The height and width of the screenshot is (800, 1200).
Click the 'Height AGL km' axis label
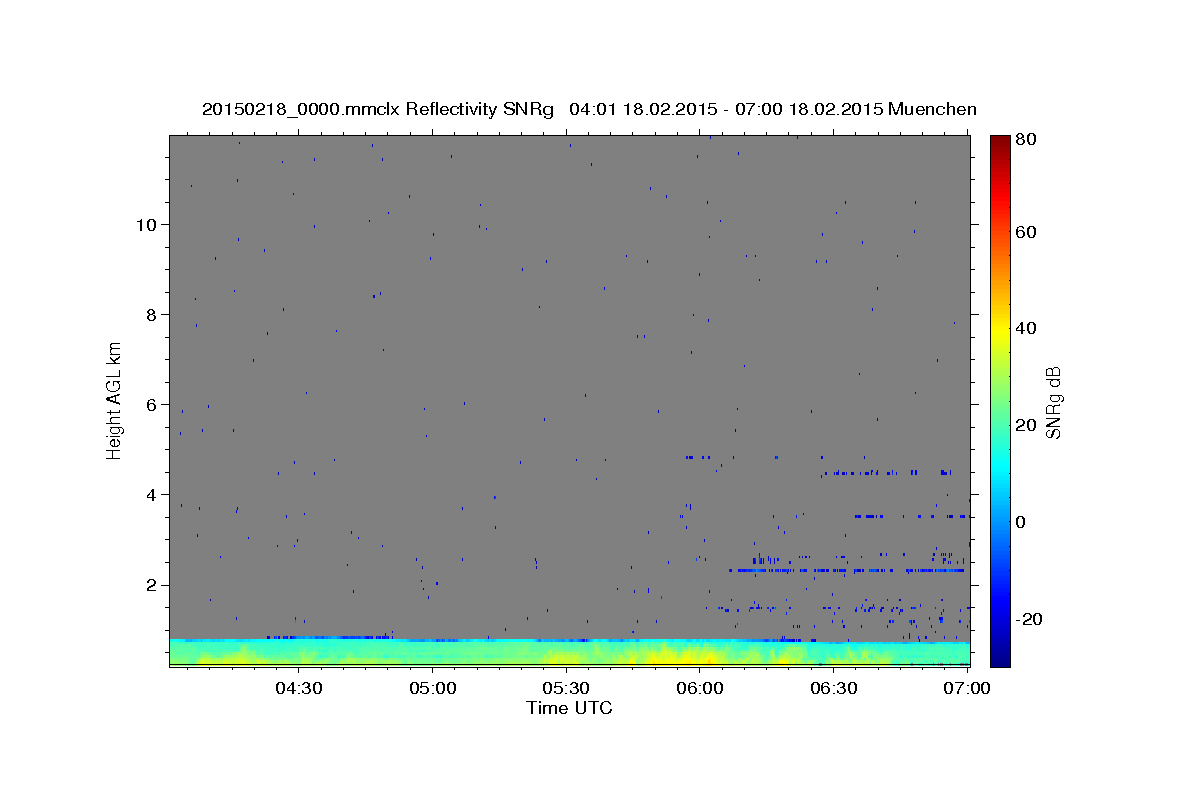[x=115, y=399]
